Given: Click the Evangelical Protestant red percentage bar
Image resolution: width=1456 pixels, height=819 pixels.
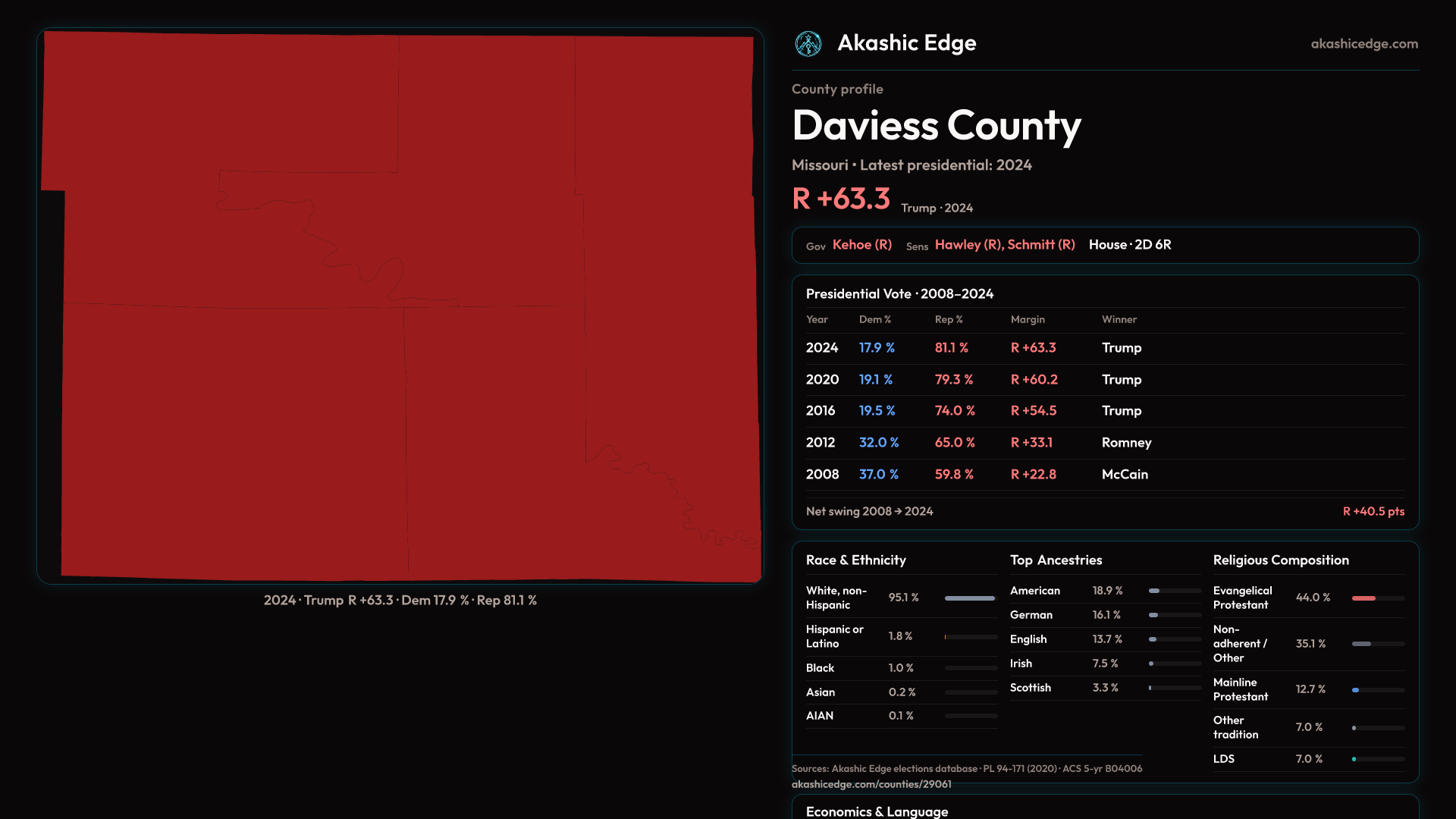Looking at the screenshot, I should pos(1363,598).
